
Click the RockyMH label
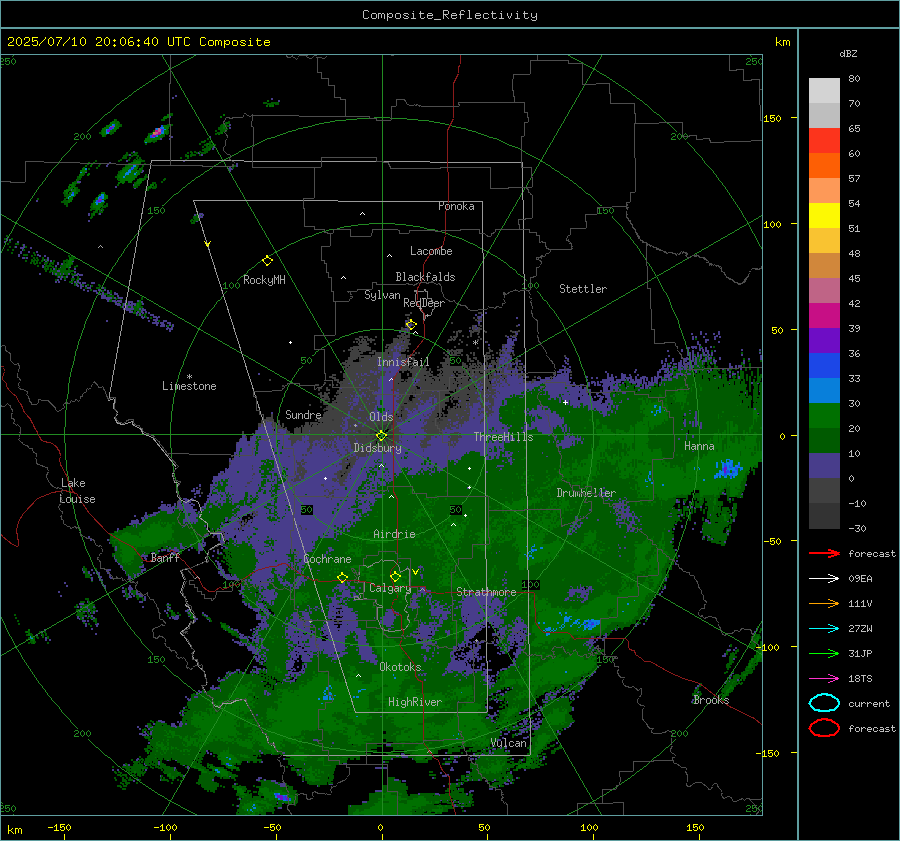[264, 280]
